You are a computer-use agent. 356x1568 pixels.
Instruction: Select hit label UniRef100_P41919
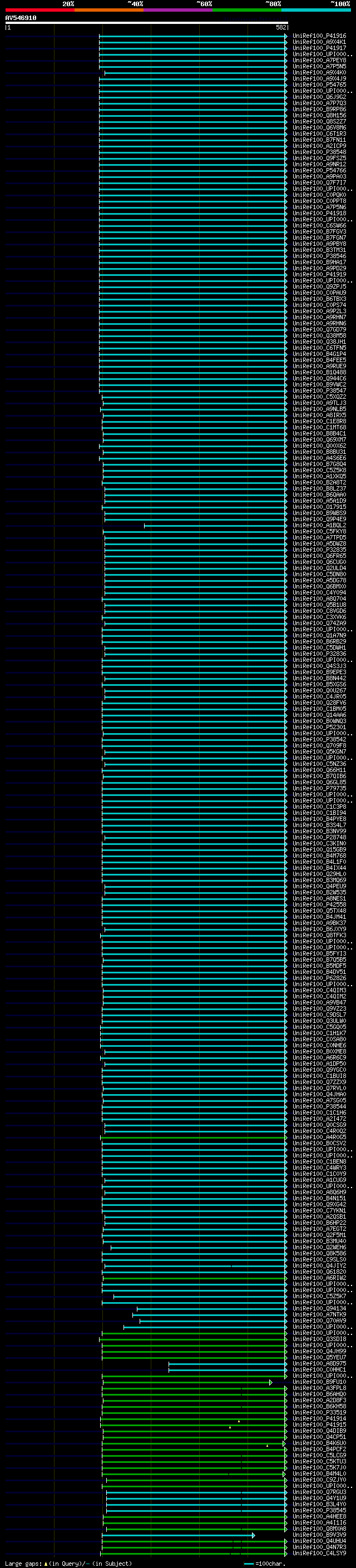[x=319, y=275]
